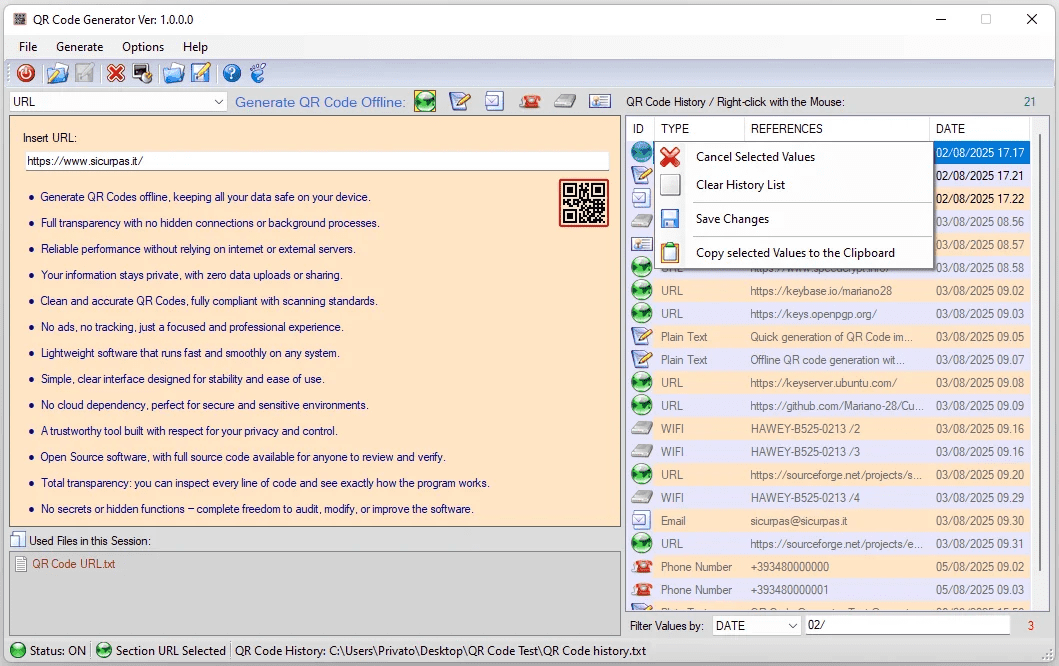Select the URL globe generator icon
This screenshot has height=666, width=1059.
(425, 101)
